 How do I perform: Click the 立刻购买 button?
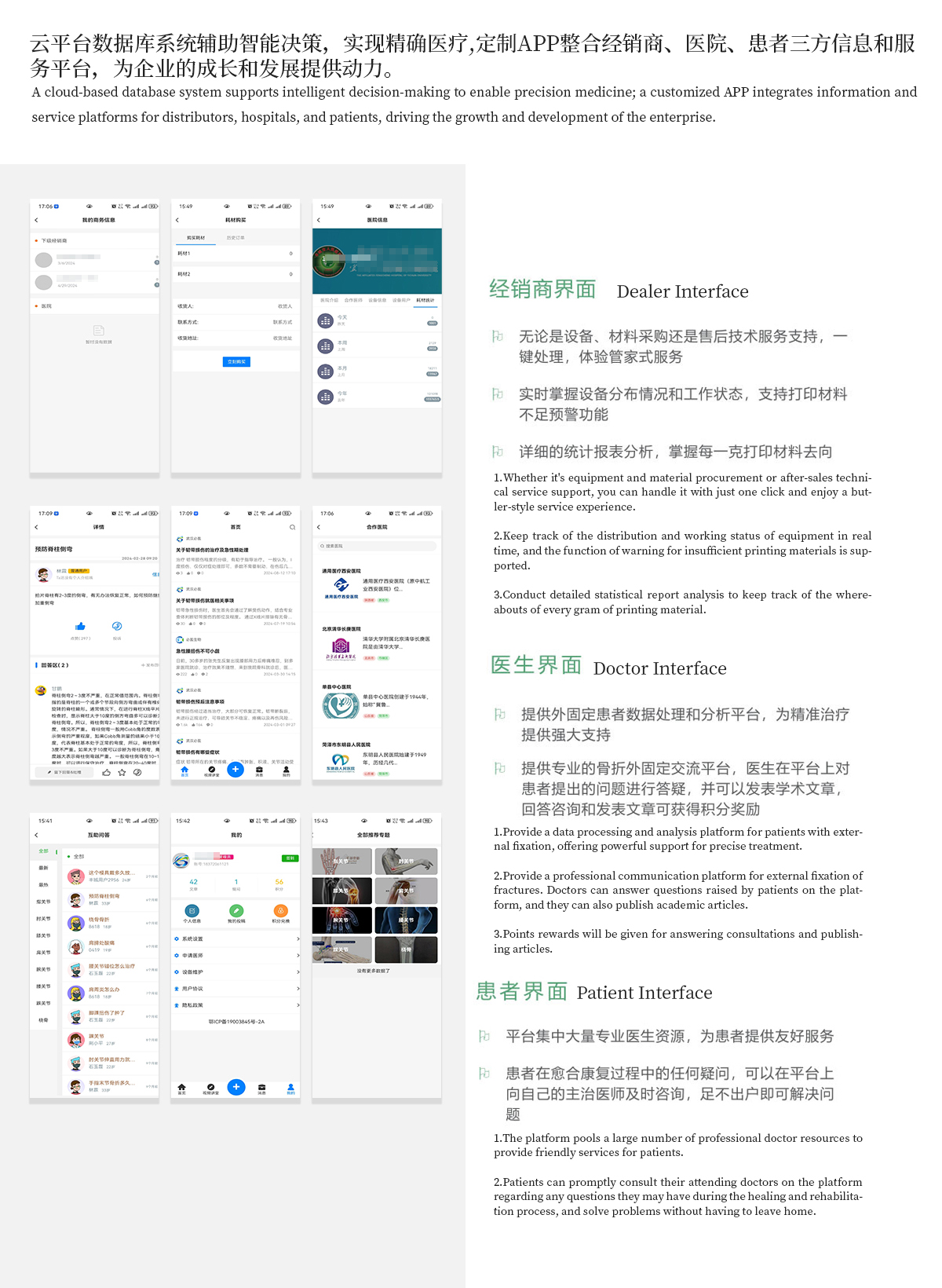(x=235, y=361)
